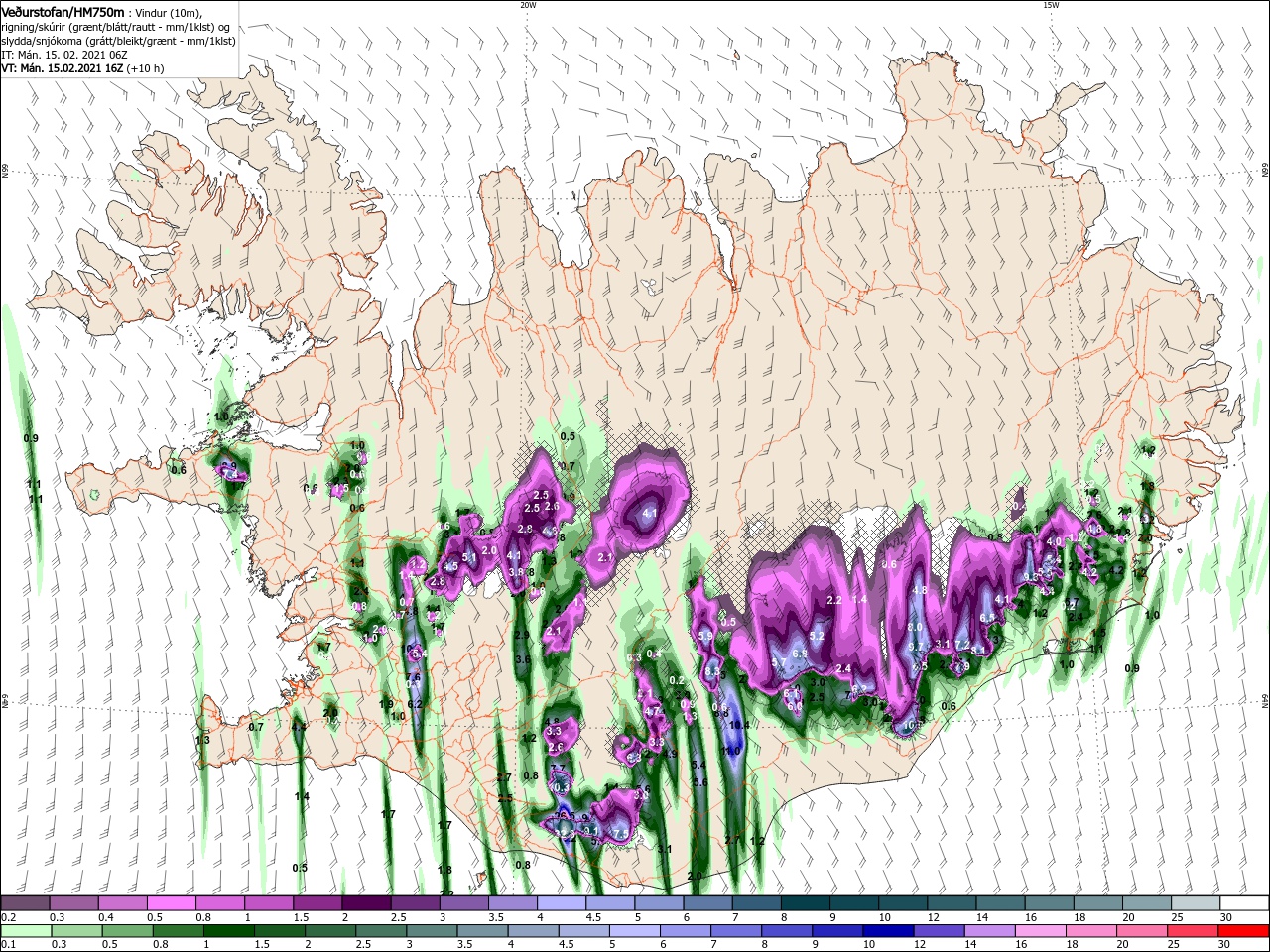This screenshot has width=1270, height=952.
Task: Select the initial time 'IT: Mán. 15. 02. 2021 06Z'
Action: point(63,55)
